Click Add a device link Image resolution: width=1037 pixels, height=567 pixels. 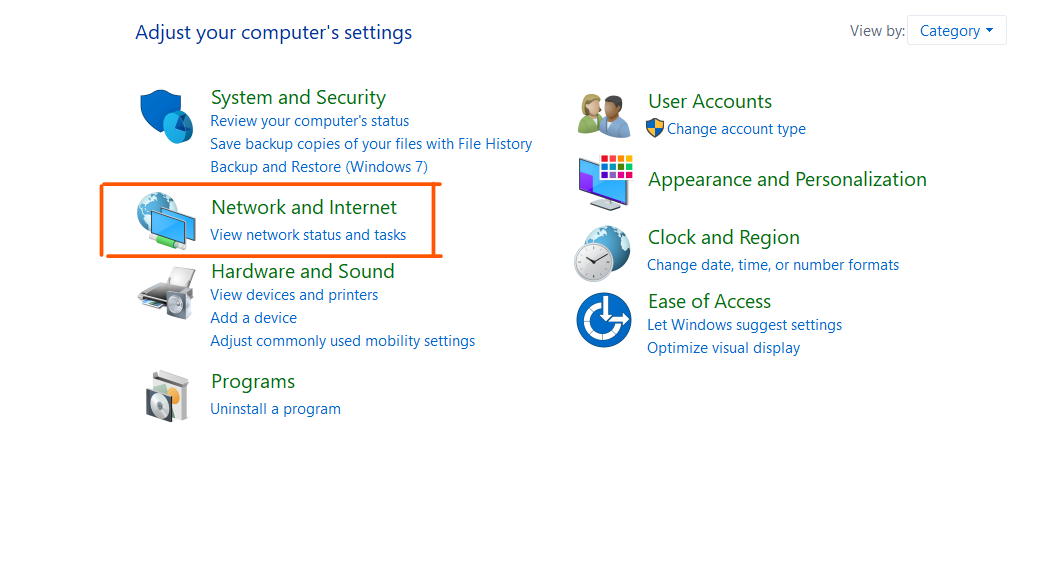tap(253, 318)
